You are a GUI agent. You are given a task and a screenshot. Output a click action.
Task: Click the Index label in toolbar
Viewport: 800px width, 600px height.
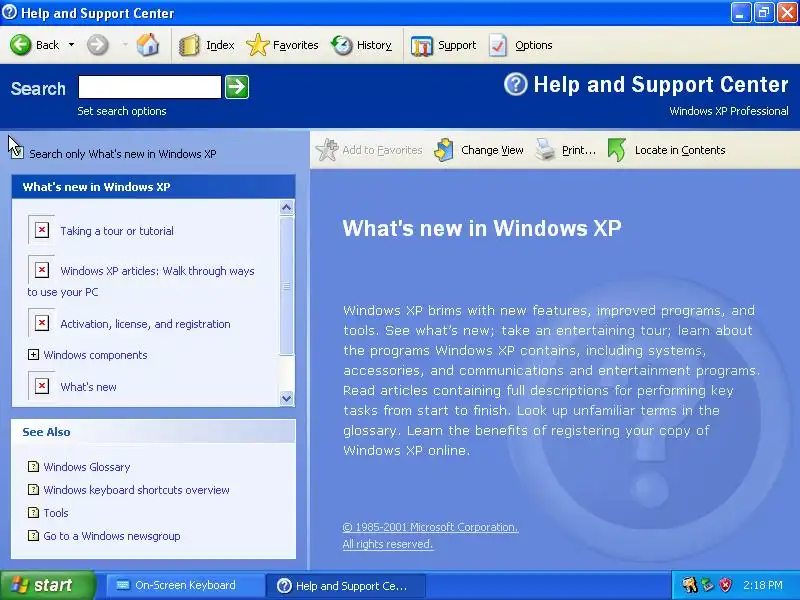220,45
